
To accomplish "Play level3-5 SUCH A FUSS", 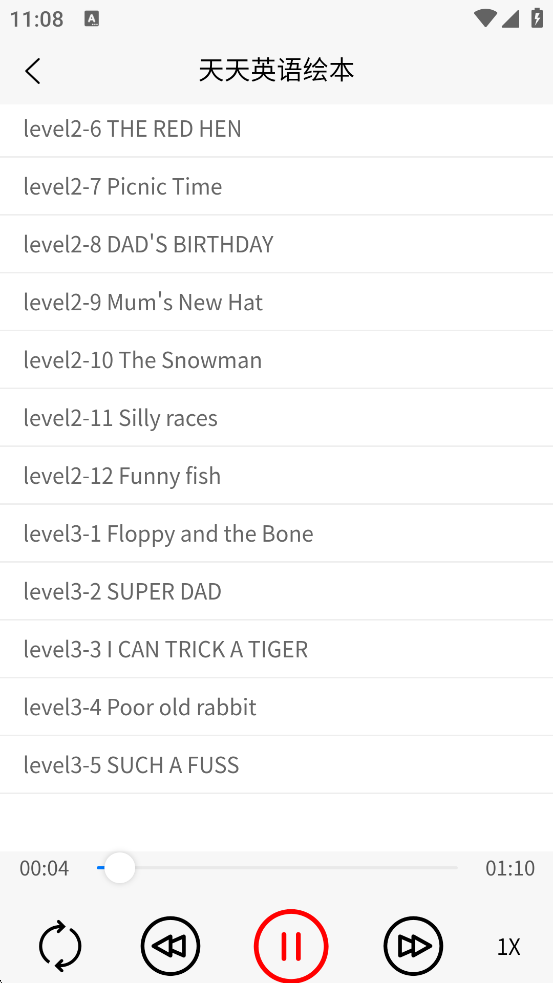I will pos(276,765).
